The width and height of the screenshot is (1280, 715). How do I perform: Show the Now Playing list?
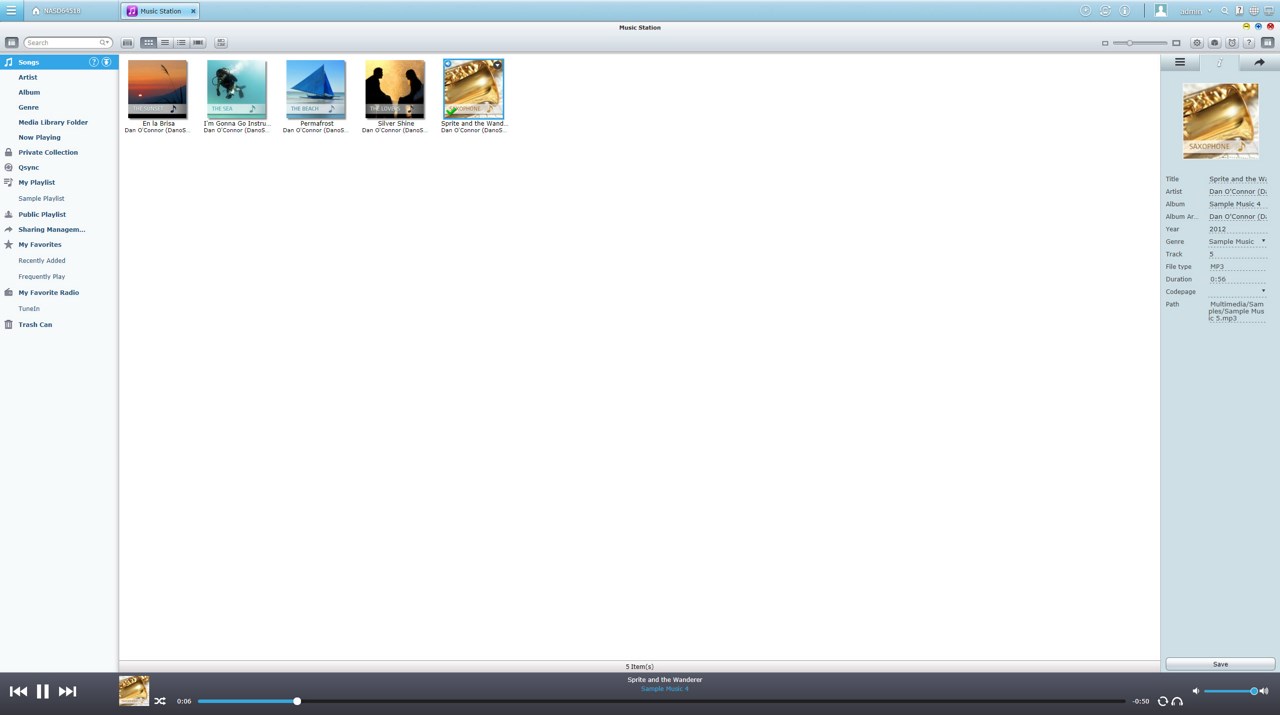point(39,137)
